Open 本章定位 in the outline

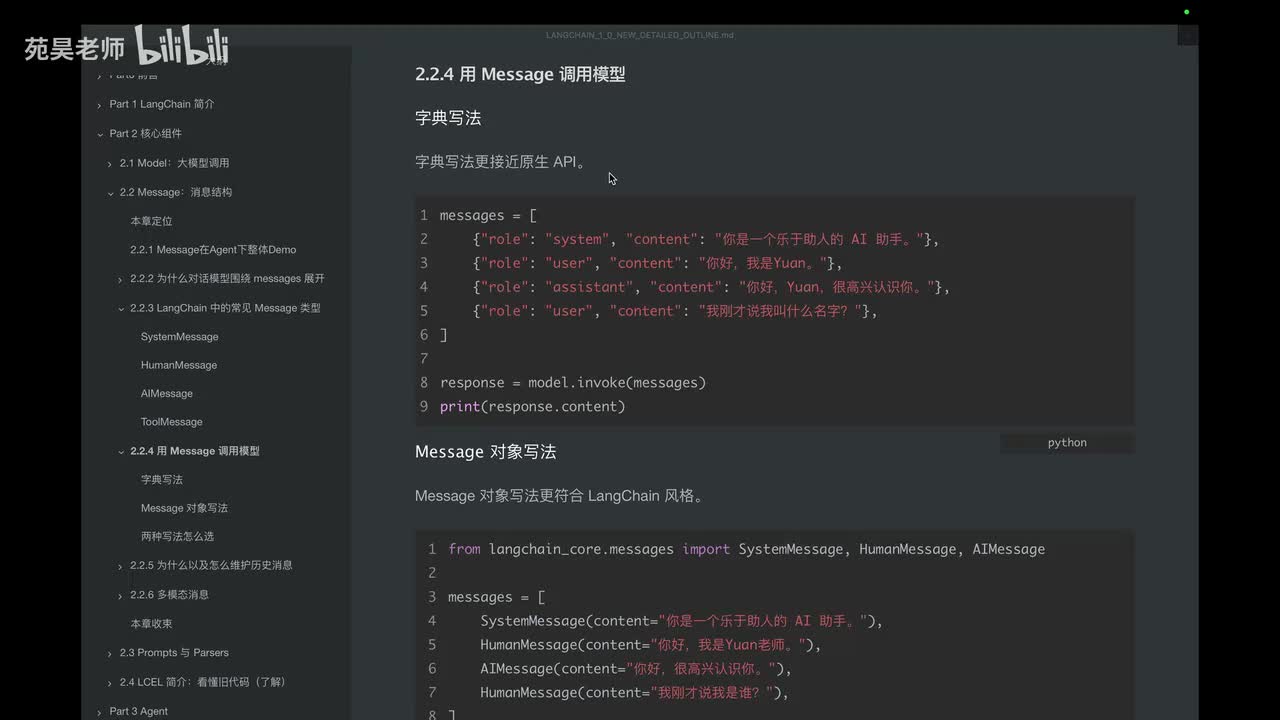pos(152,220)
